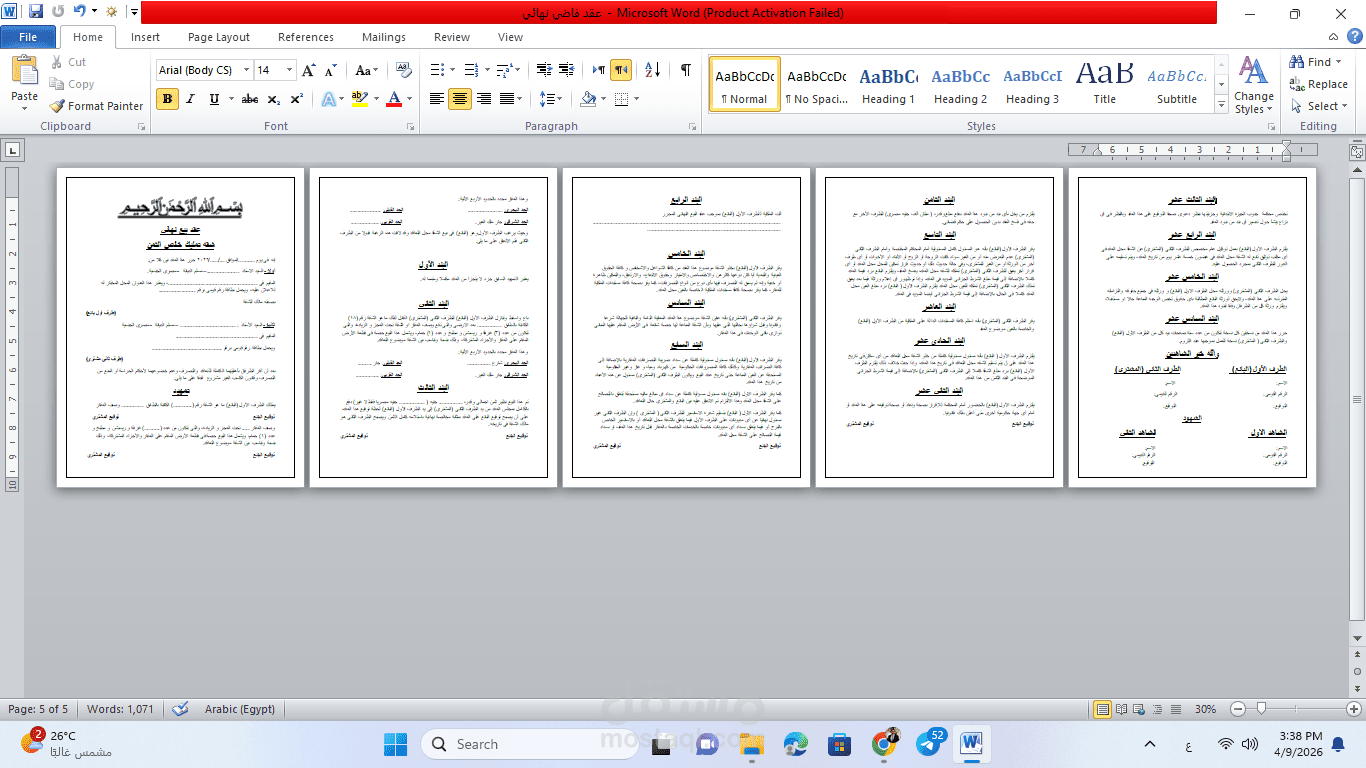
Task: Clear formatting with the eraser icon
Action: click(404, 70)
